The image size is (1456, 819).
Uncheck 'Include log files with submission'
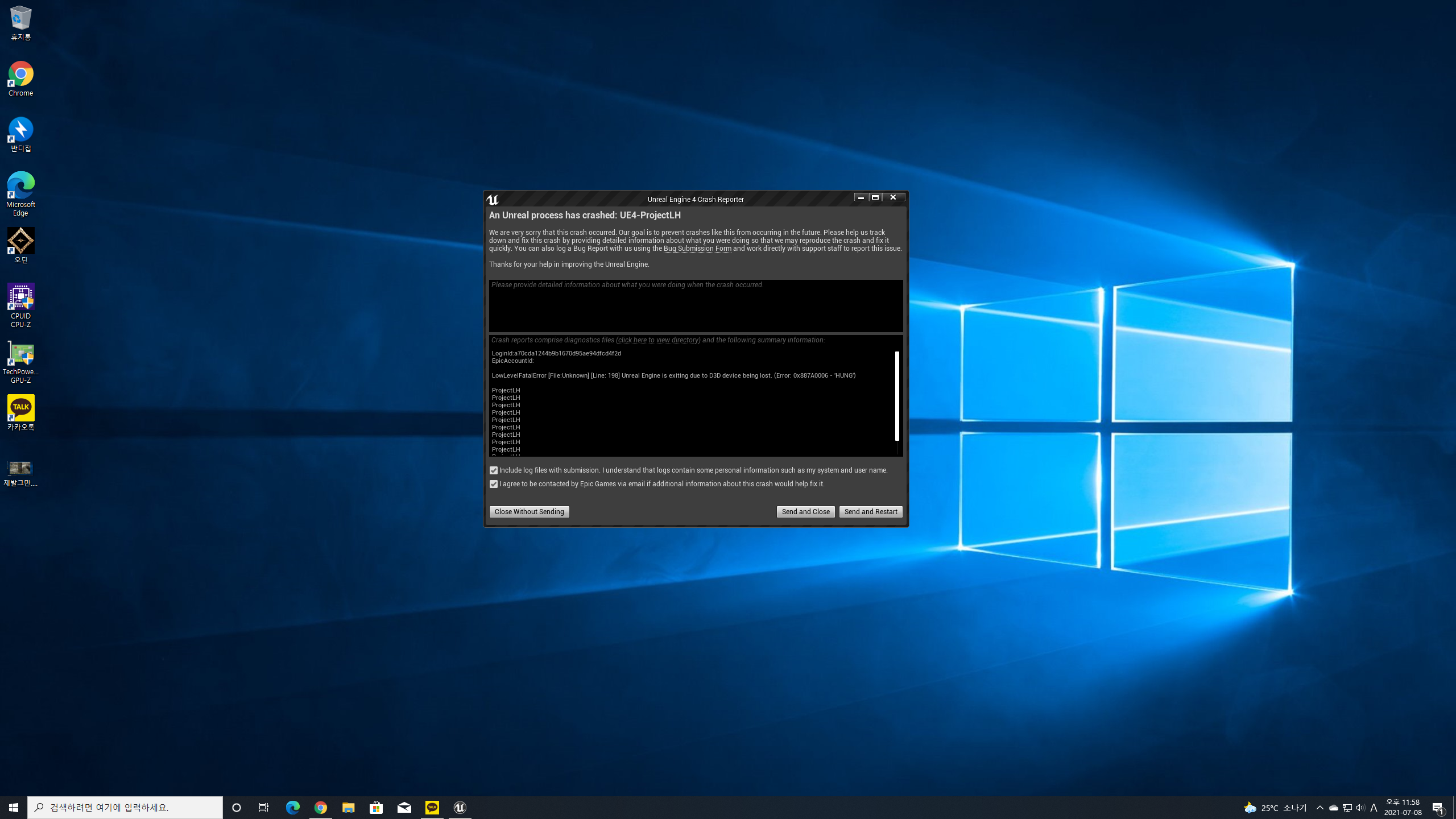tap(494, 470)
